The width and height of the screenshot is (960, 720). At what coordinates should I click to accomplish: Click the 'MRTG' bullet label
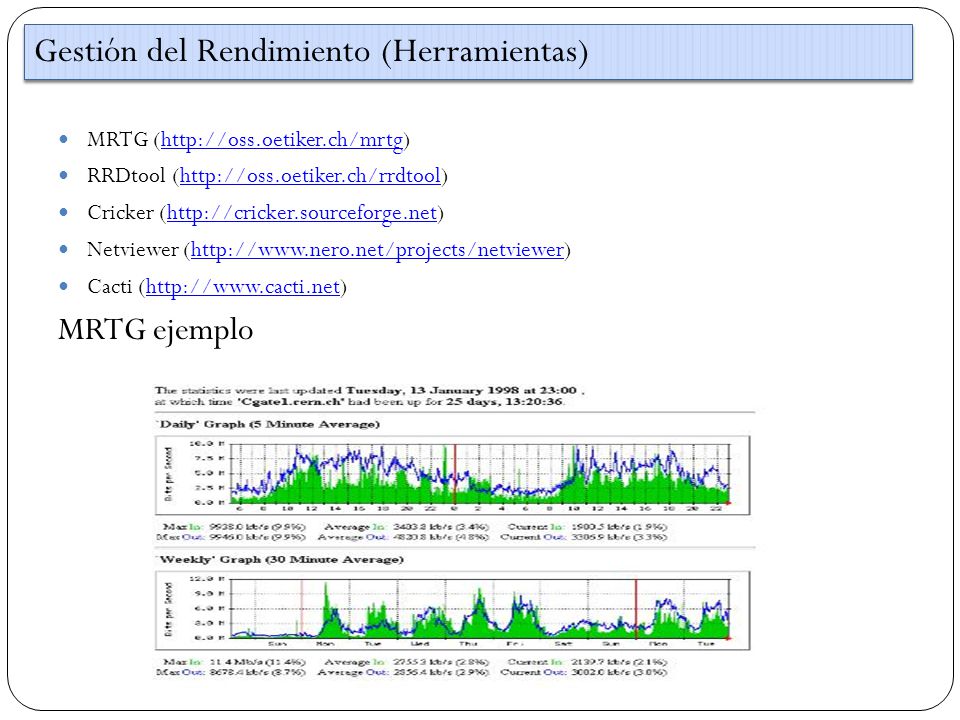click(118, 139)
